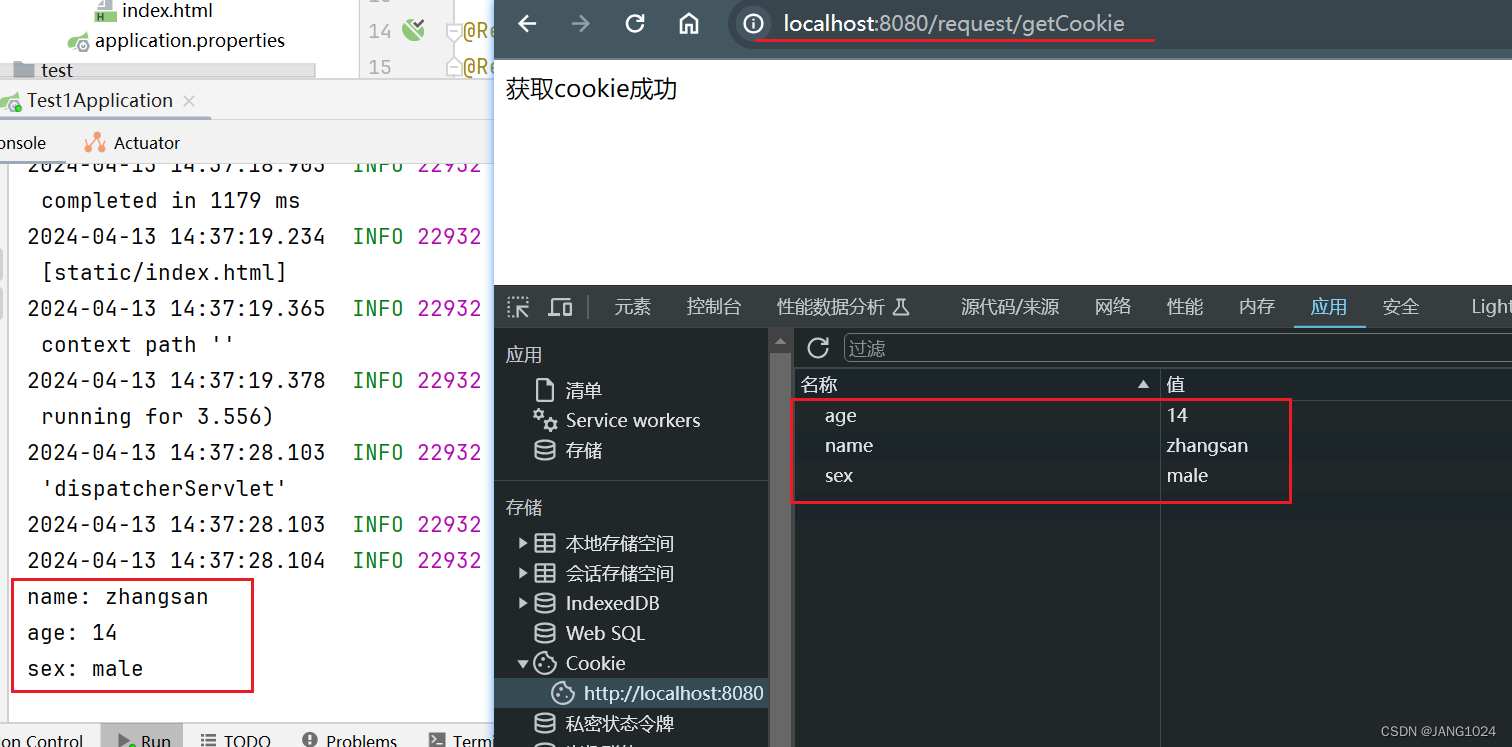Click the address bar URL localhost:8080/request/getCookie

954,24
